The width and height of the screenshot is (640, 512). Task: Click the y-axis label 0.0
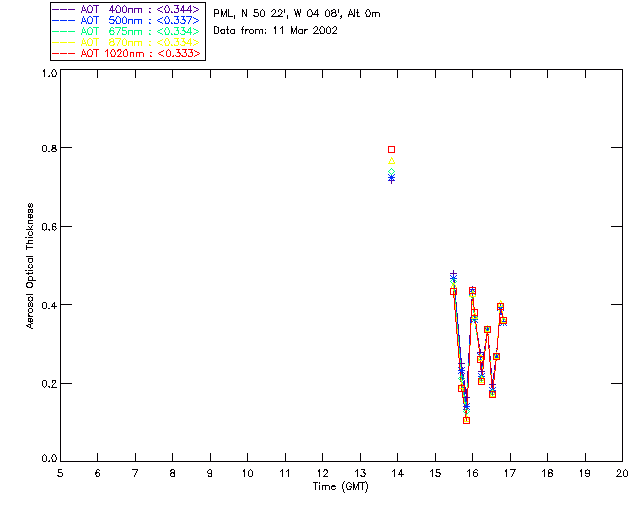tap(49, 459)
